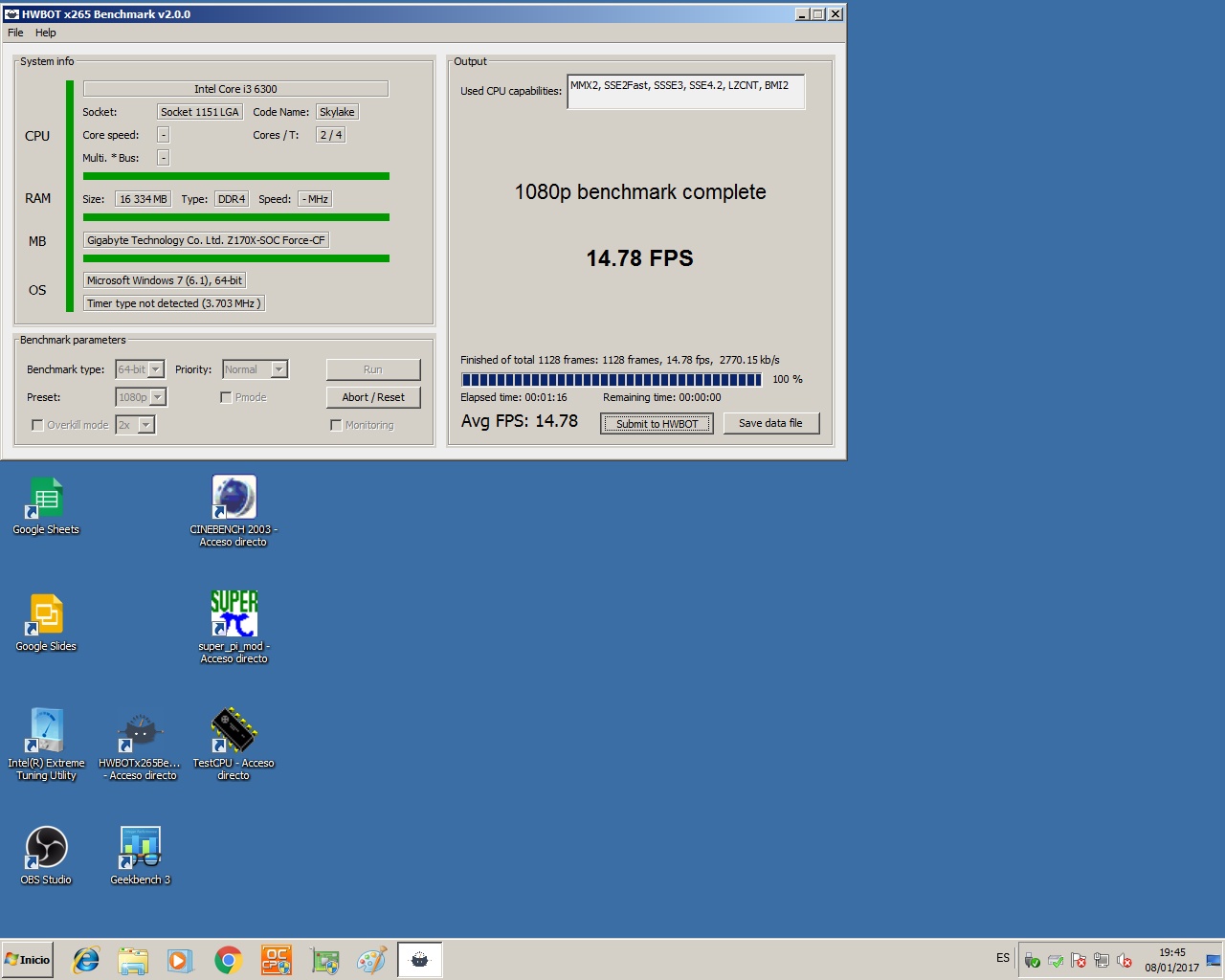
Task: Click Socket 1151 LGA value
Action: click(x=200, y=112)
